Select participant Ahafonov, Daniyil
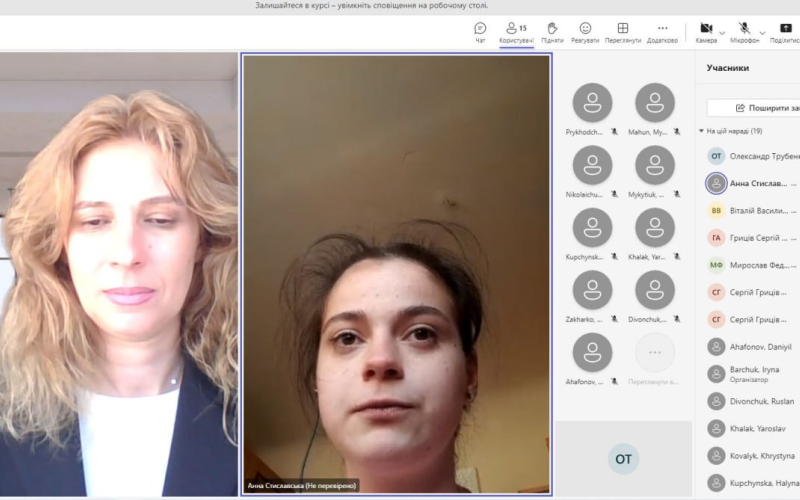800x500 pixels. coord(753,347)
